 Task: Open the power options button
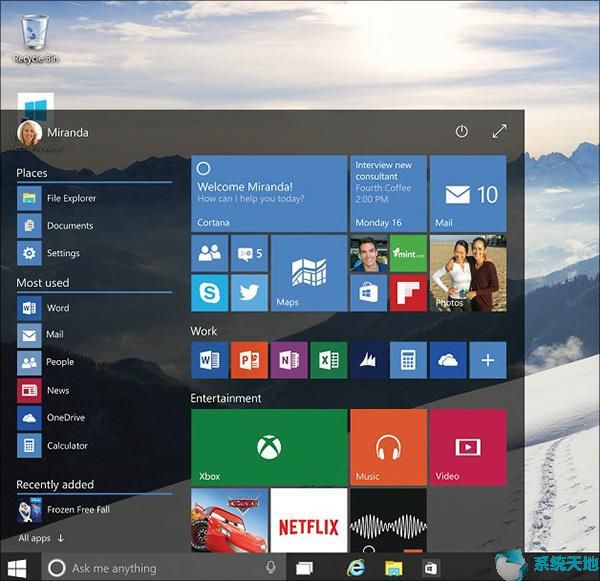[x=461, y=132]
